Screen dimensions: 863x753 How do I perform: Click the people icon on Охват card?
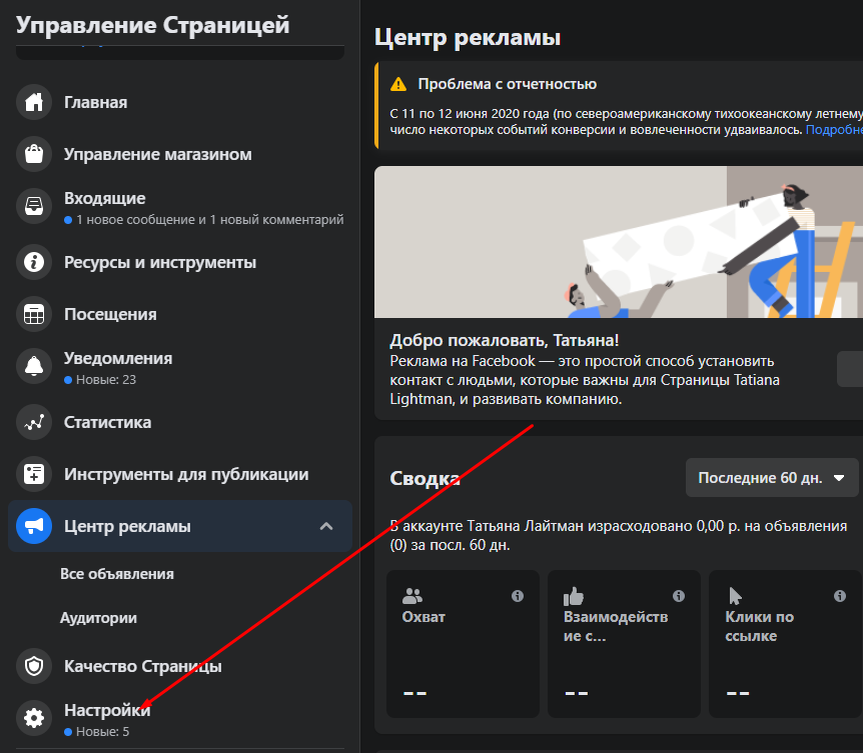[412, 596]
